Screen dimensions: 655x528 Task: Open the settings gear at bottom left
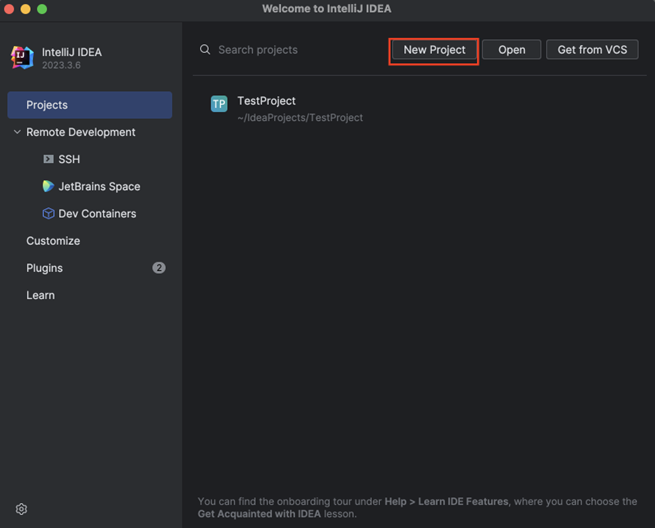[21, 509]
